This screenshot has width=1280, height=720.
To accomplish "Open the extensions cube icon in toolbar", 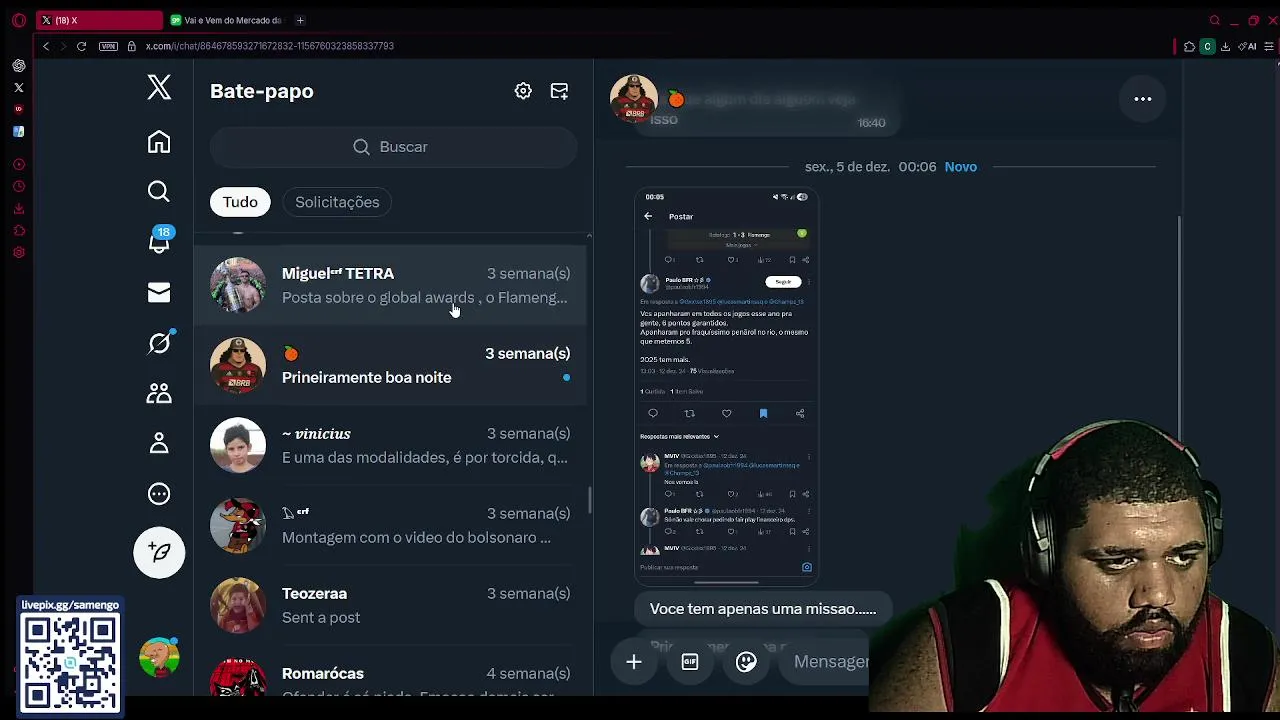I will pyautogui.click(x=1189, y=46).
